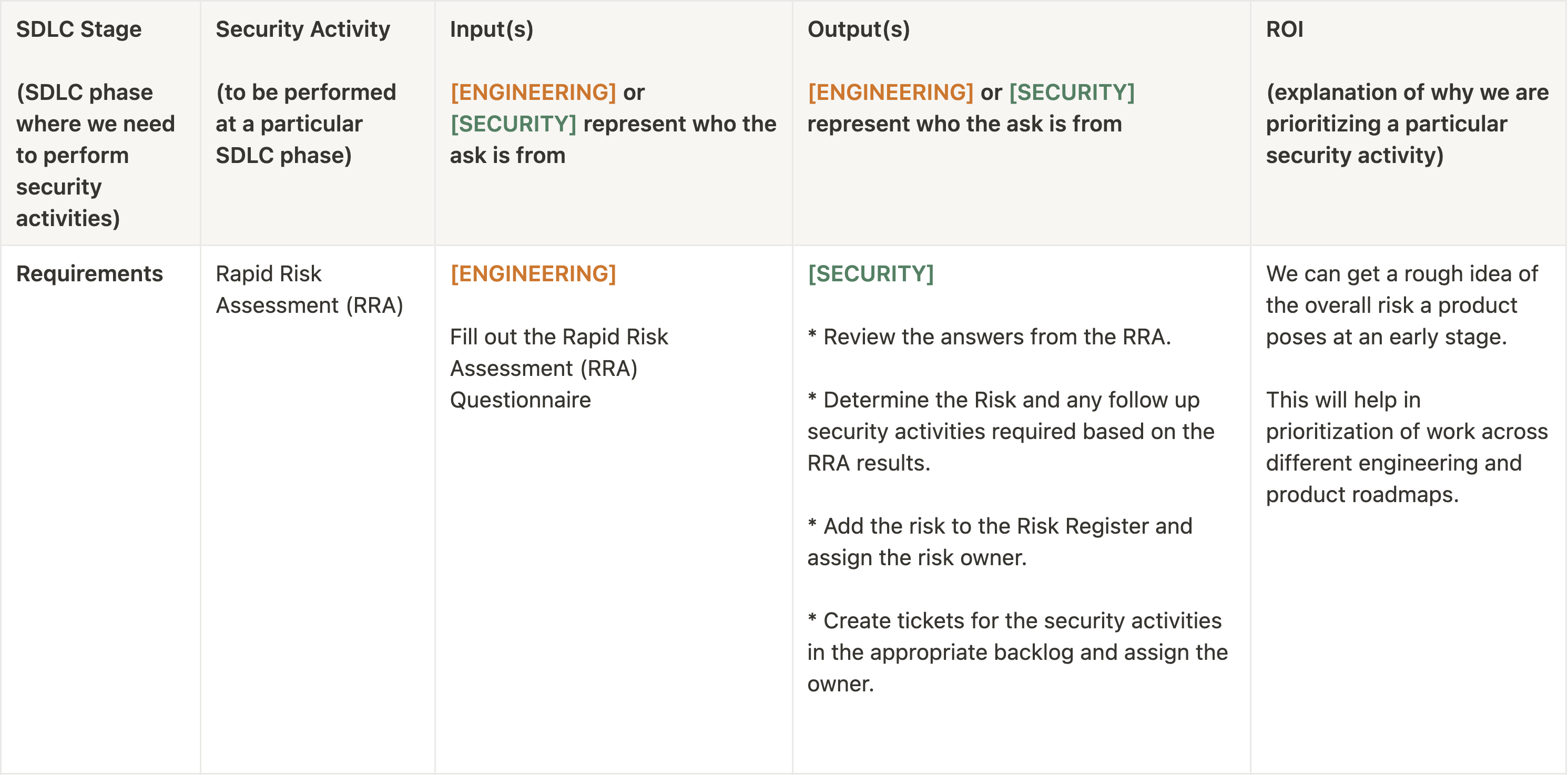Click the green [SECURITY] tag in Output(s) header

[x=1071, y=93]
